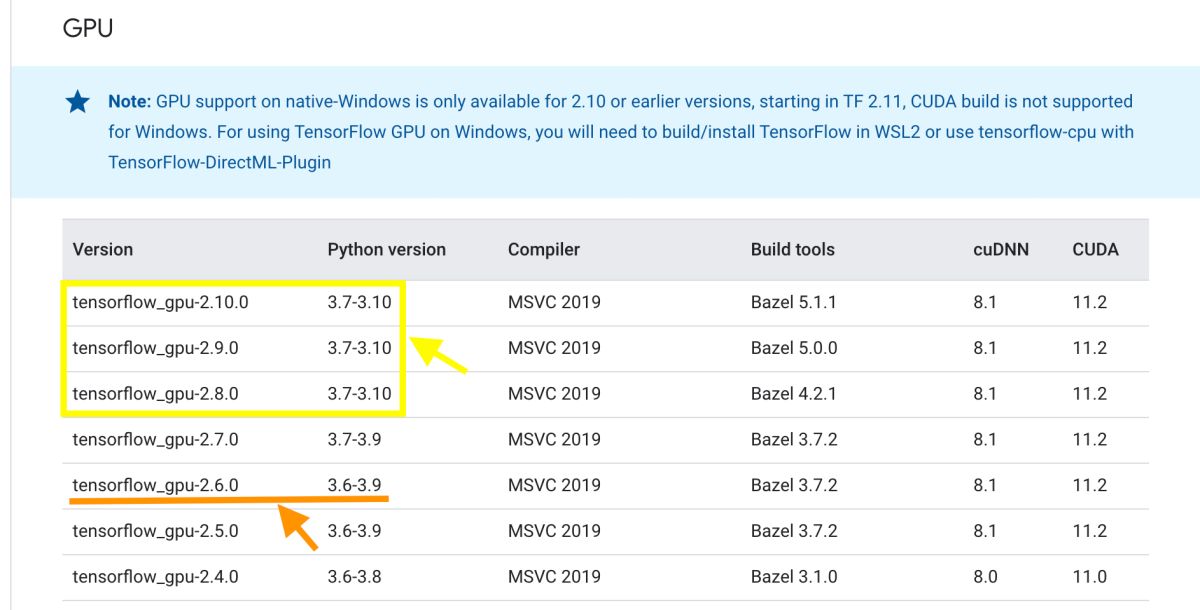Click the tensorflow_gpu-2.8.0 cell
Image resolution: width=1200 pixels, height=610 pixels.
click(x=156, y=394)
